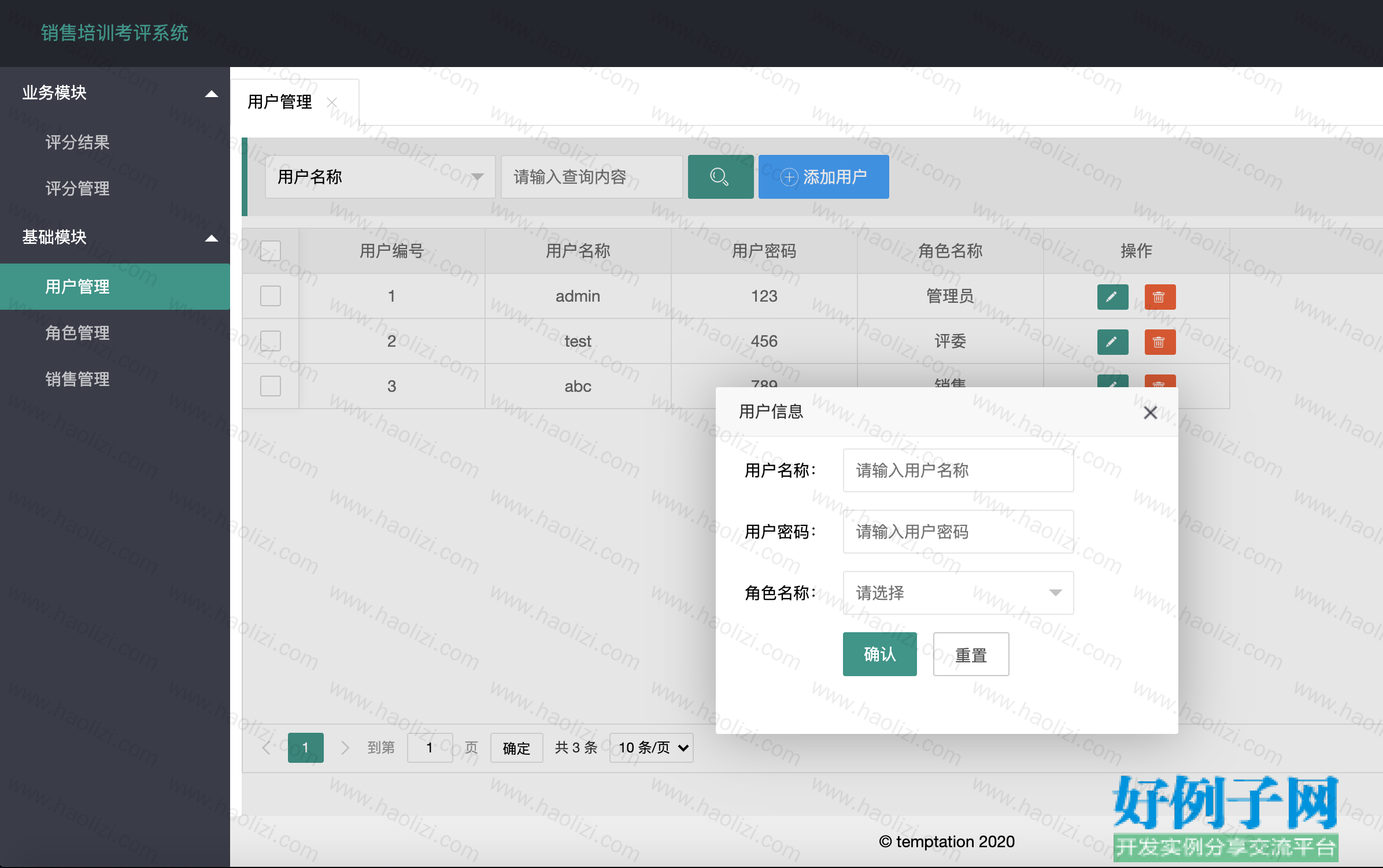
Task: Check the admin row checkbox
Action: (271, 296)
